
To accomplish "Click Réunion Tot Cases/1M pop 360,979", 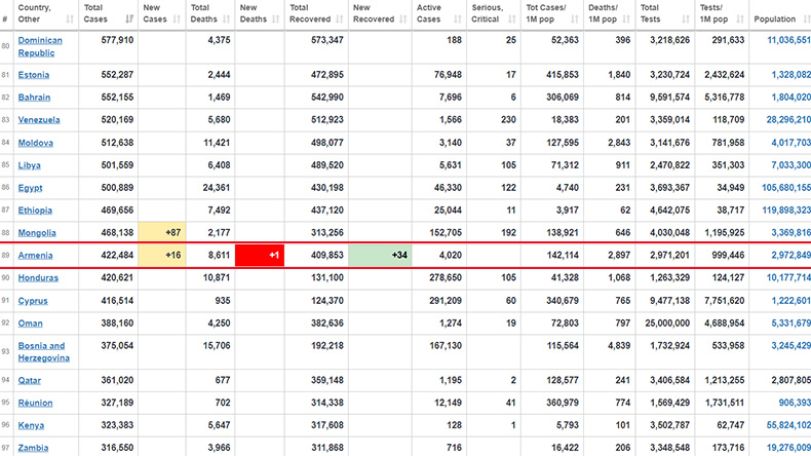I will tap(562, 403).
